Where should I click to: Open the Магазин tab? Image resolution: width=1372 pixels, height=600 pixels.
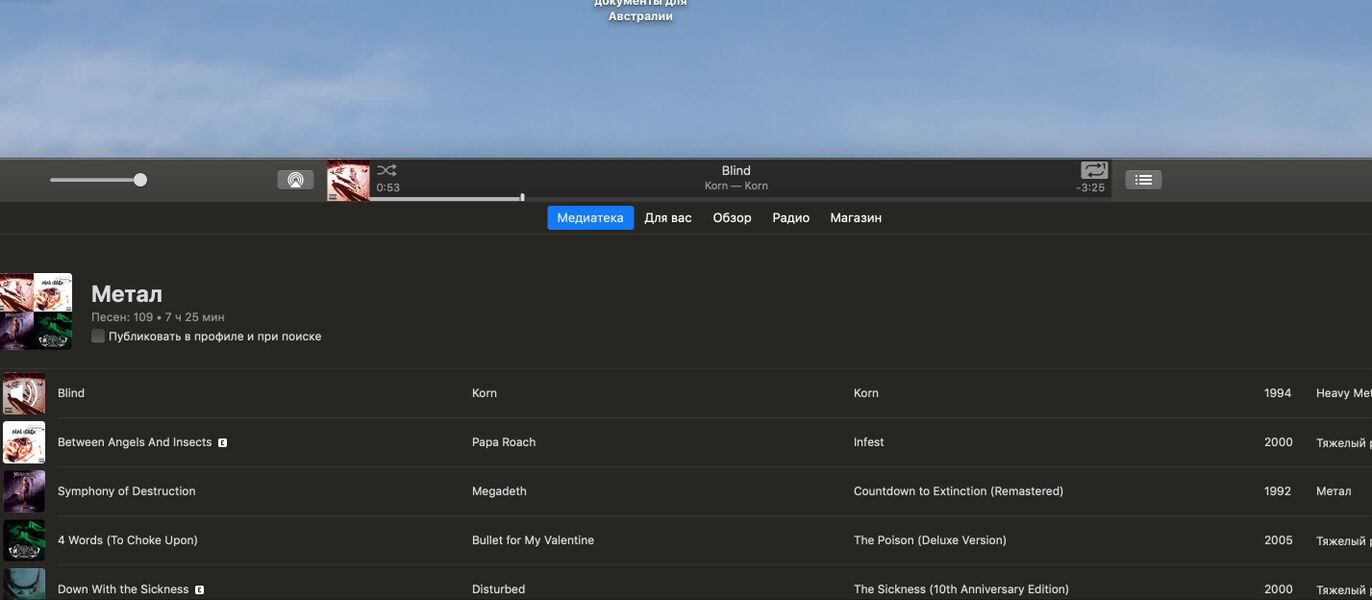pos(856,218)
